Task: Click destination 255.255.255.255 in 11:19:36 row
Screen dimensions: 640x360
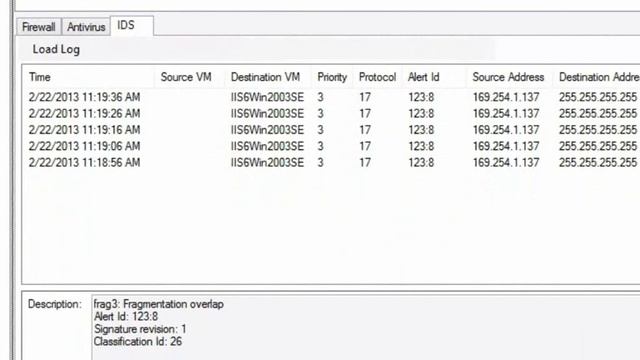Action: click(x=598, y=97)
